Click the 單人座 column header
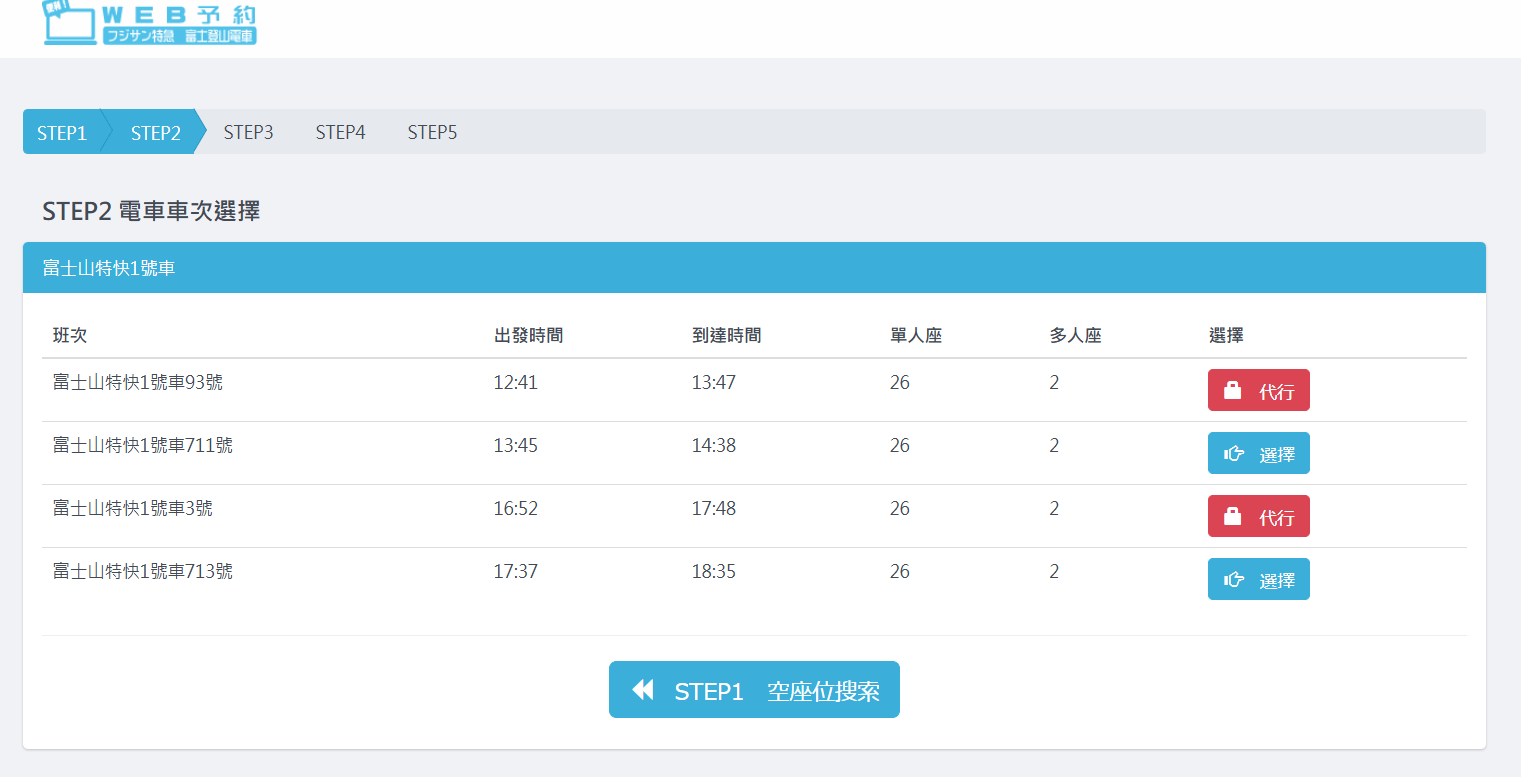This screenshot has height=777, width=1521. (x=915, y=336)
